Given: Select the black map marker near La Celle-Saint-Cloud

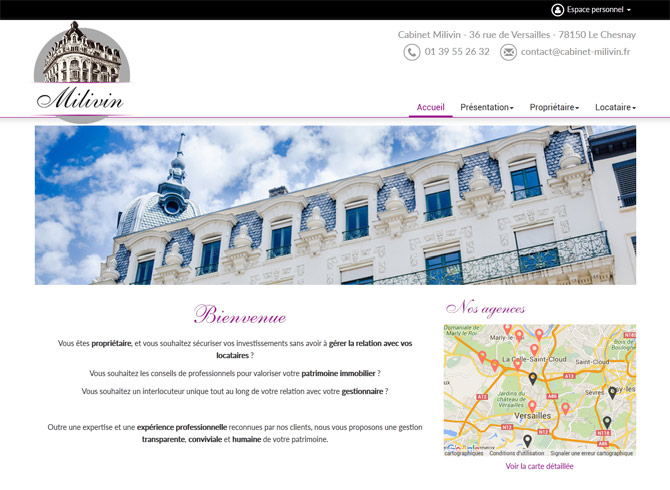Looking at the screenshot, I should 532,378.
